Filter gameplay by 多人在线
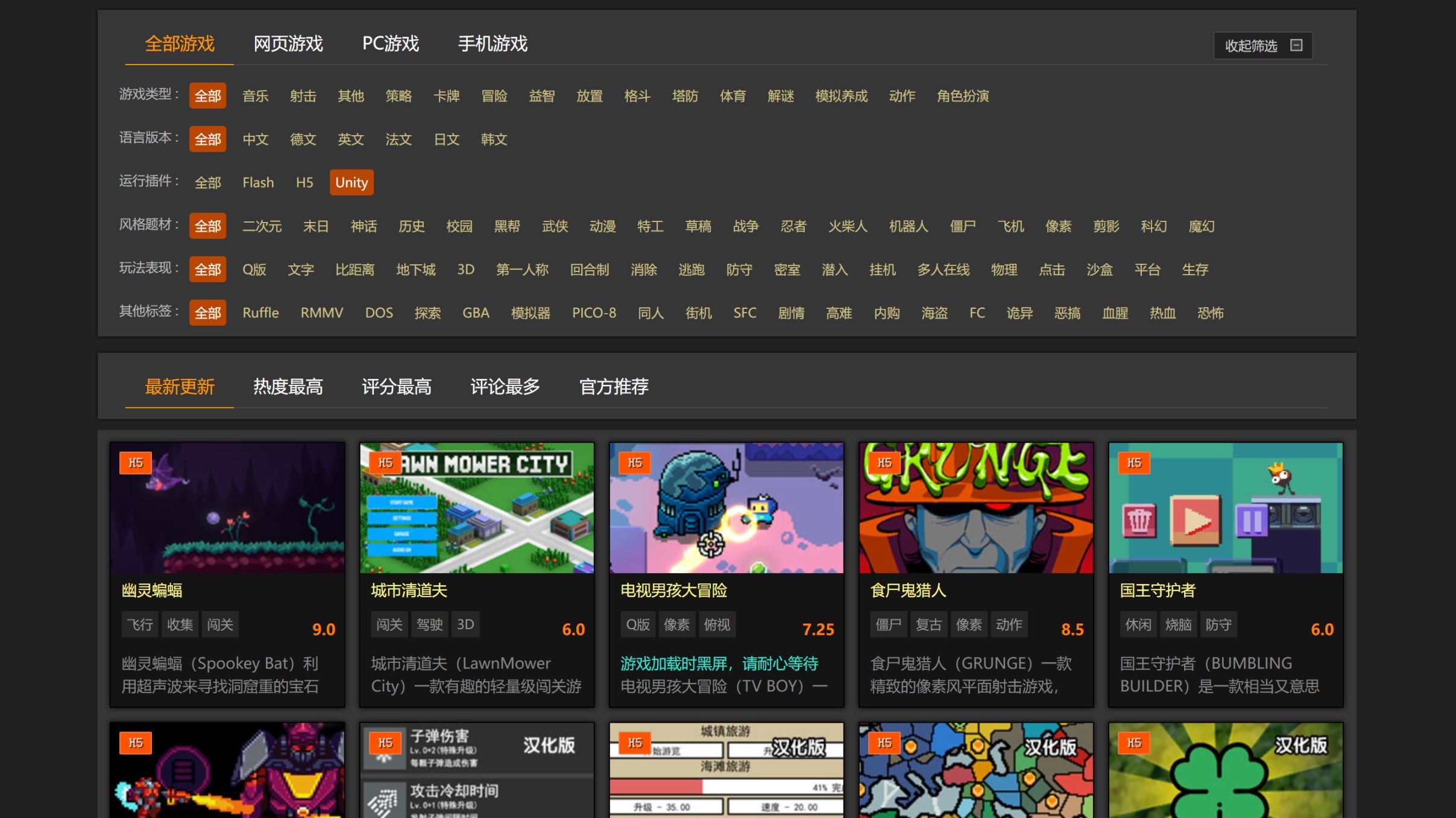Image resolution: width=1456 pixels, height=818 pixels. coord(944,270)
